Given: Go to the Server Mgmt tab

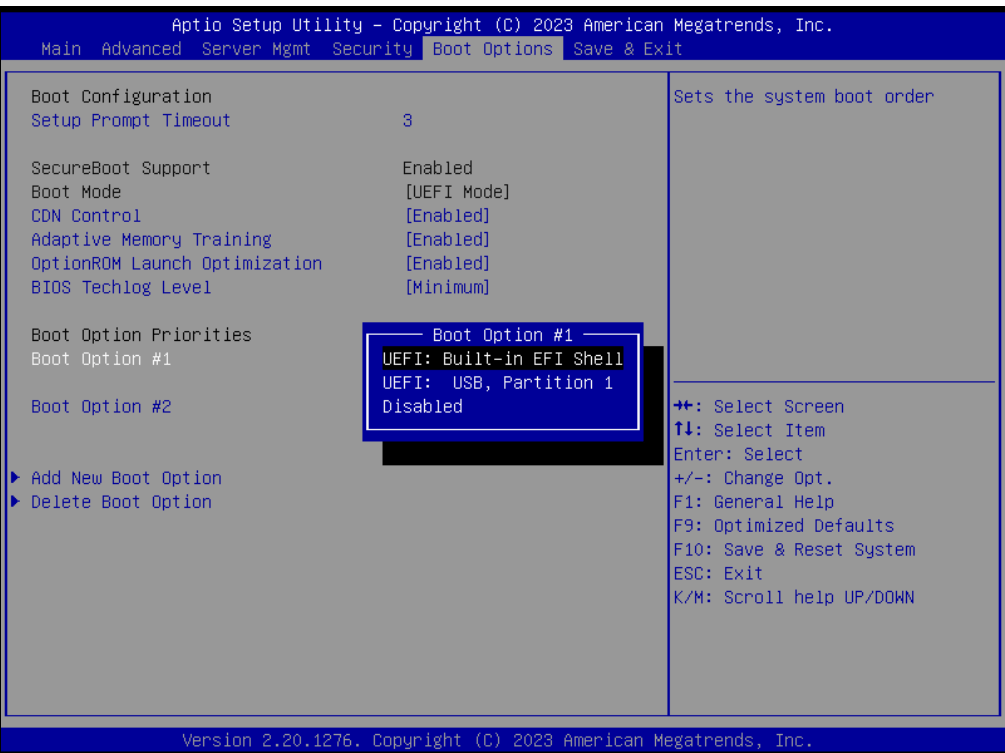Looking at the screenshot, I should [x=256, y=49].
